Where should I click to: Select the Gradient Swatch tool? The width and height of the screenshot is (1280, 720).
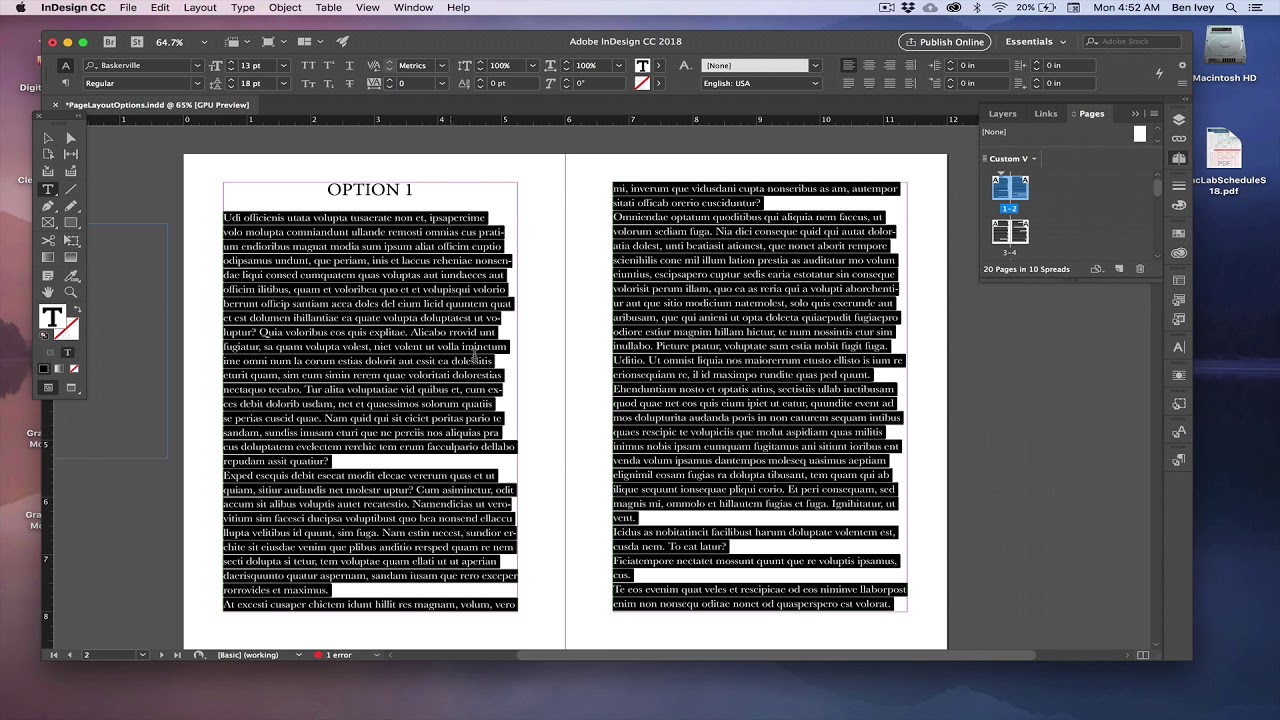48,257
